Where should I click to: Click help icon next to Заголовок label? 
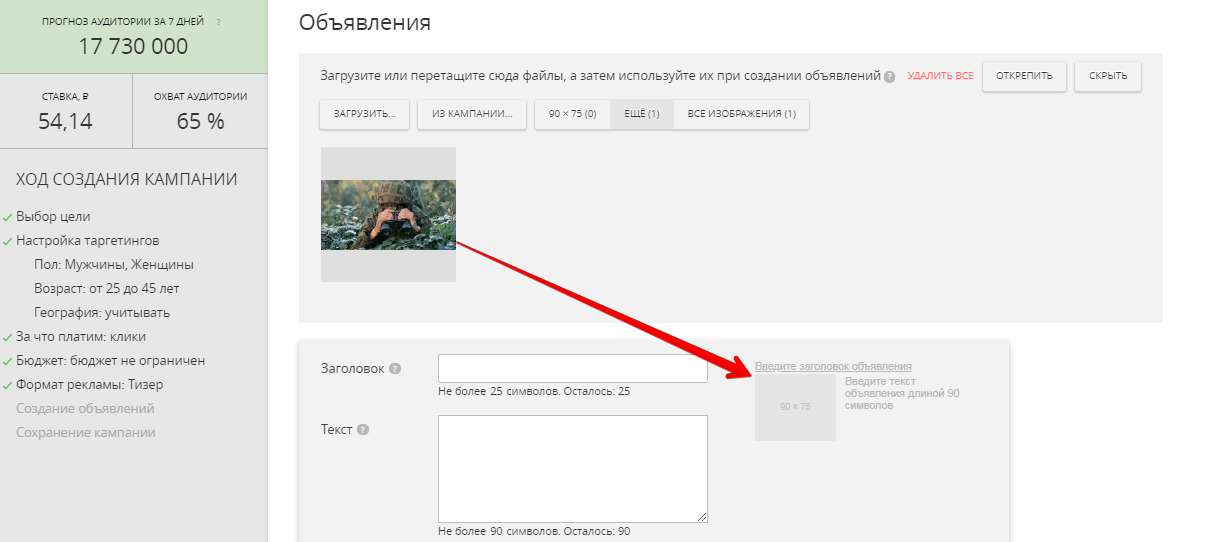click(395, 369)
